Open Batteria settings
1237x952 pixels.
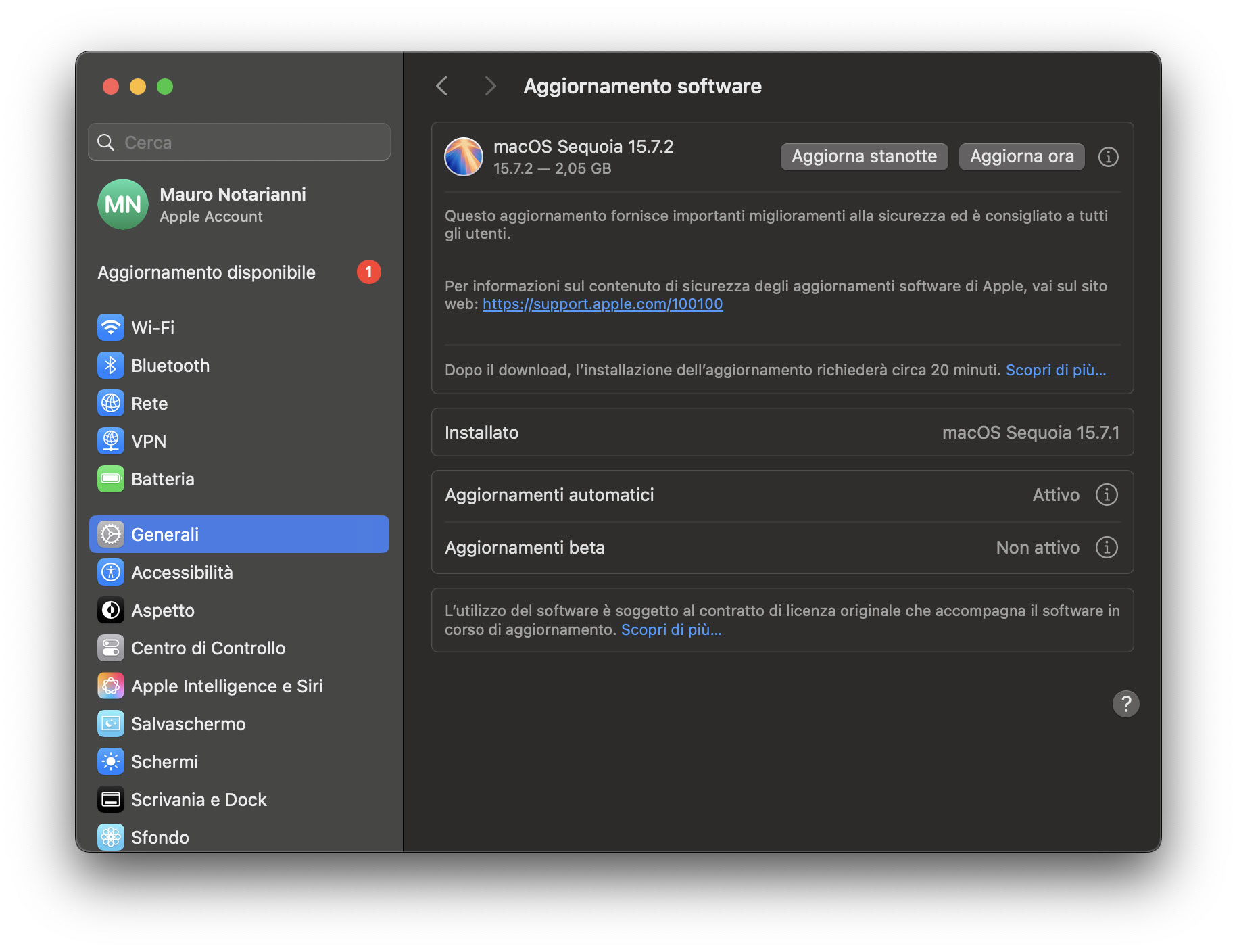click(162, 479)
